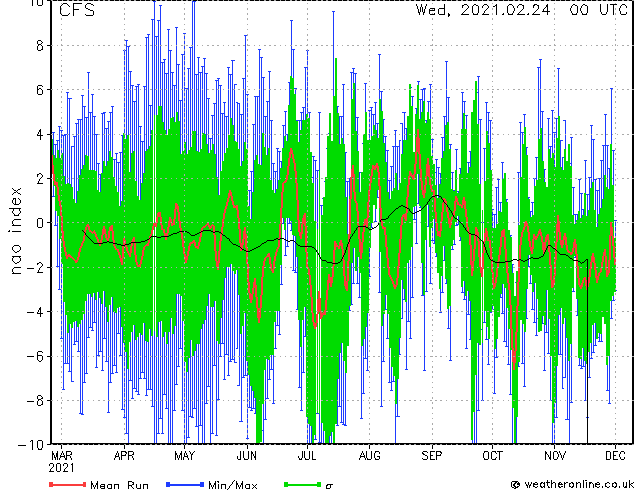Viewport: 634px width, 490px height.
Task: Click the green sigma legend line
Action: pyautogui.click(x=303, y=484)
